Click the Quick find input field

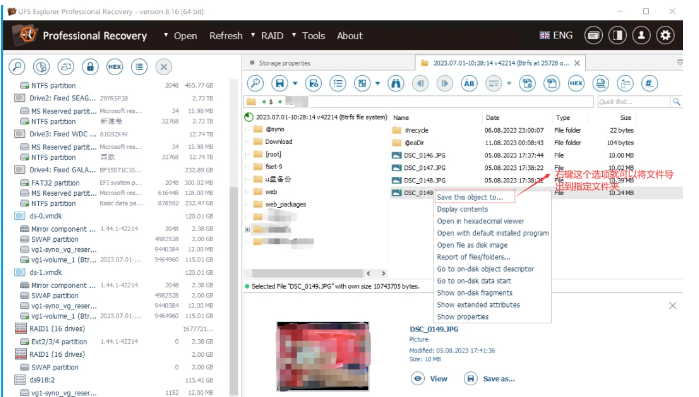tap(634, 102)
